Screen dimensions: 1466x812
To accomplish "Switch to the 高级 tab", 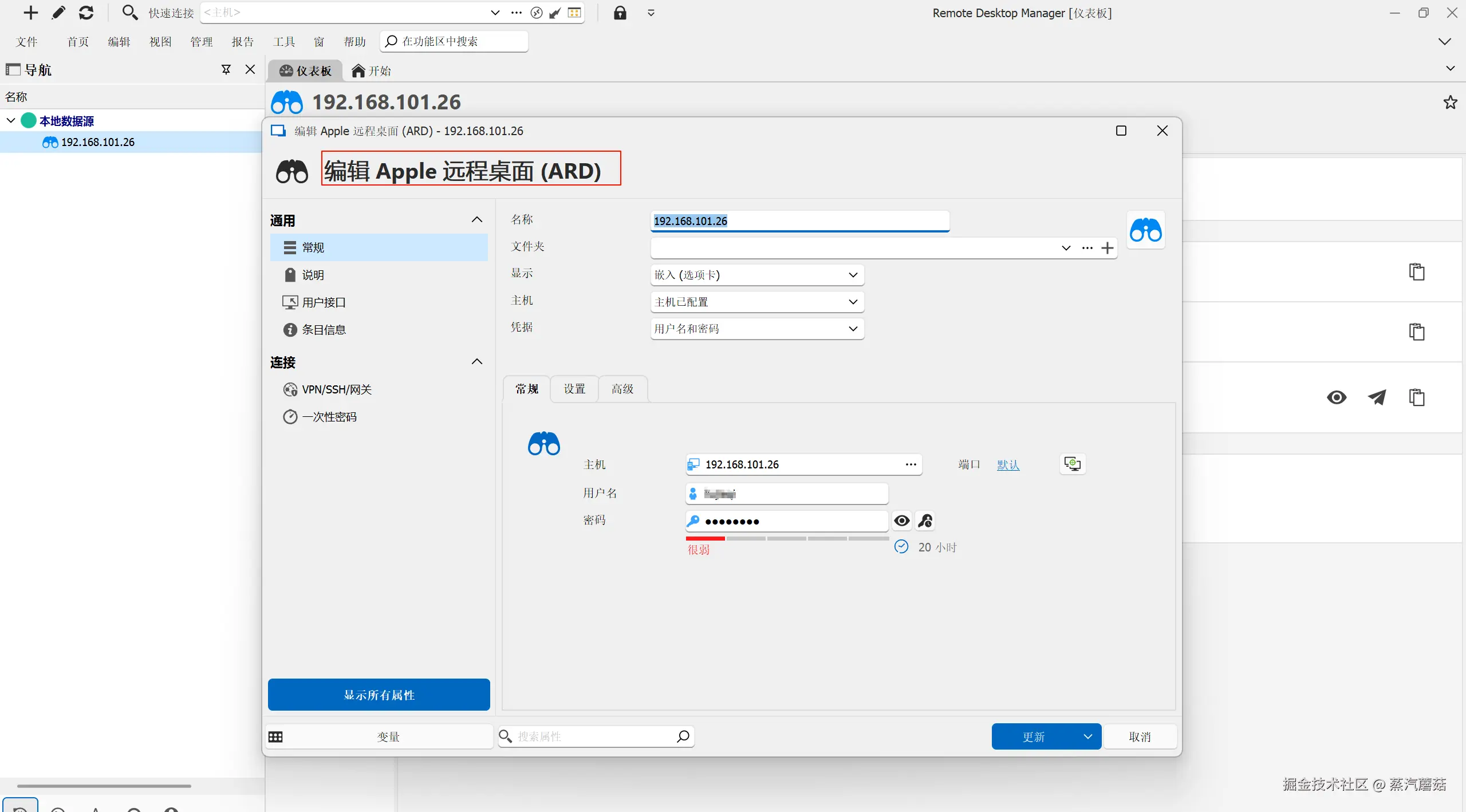I will pyautogui.click(x=622, y=389).
